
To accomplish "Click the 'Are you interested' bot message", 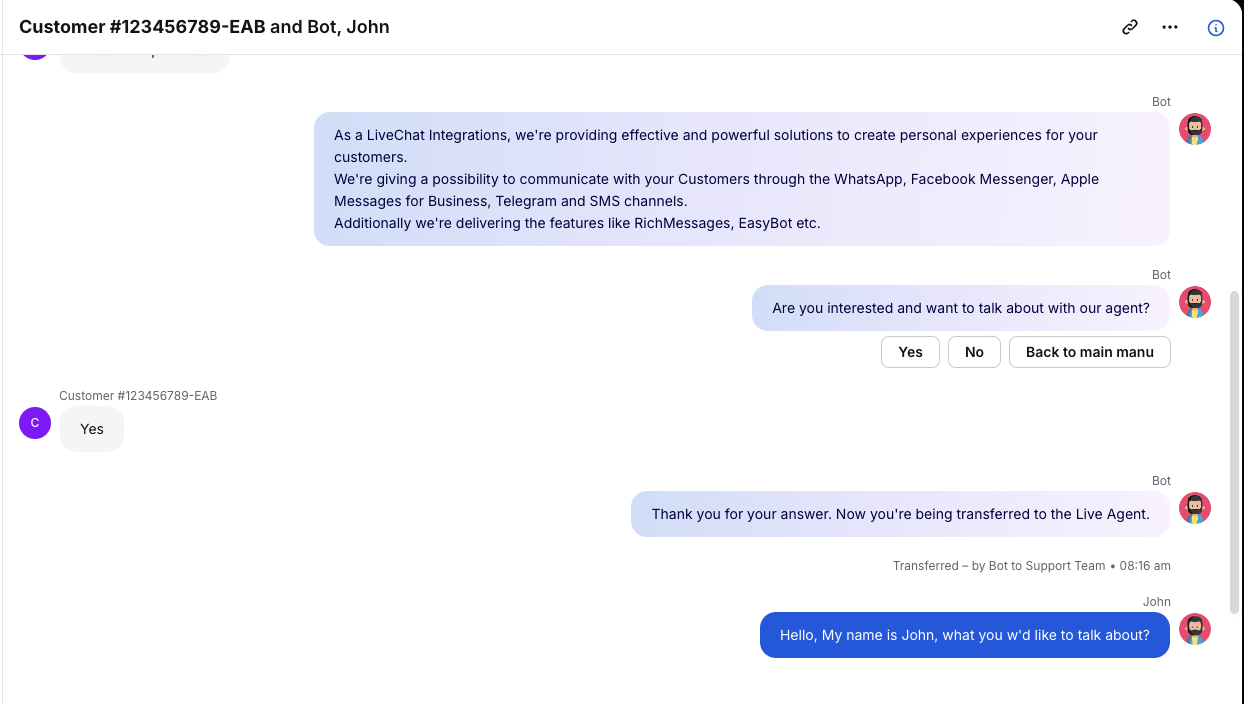I will pos(960,308).
